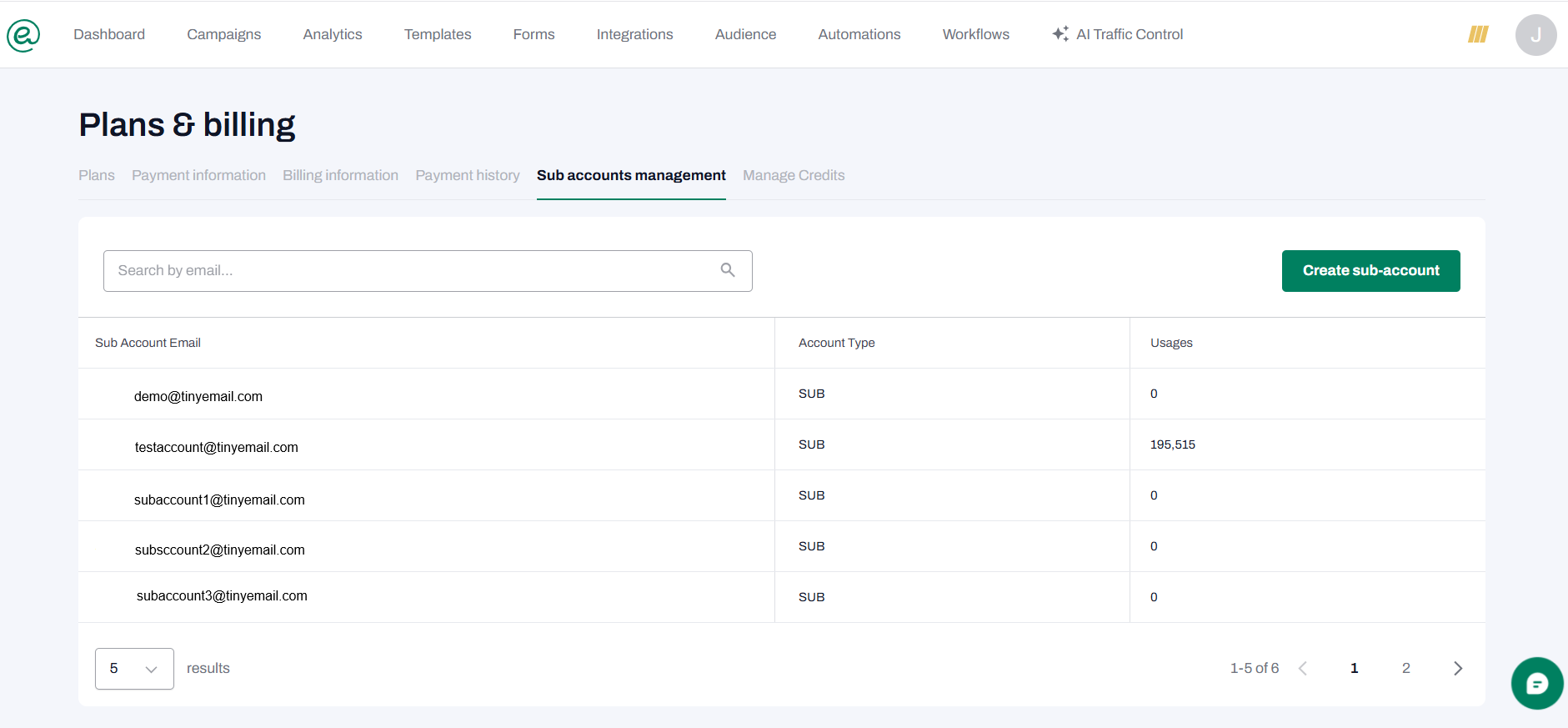Go to next results page arrow
Viewport: 1568px width, 728px height.
tap(1458, 668)
